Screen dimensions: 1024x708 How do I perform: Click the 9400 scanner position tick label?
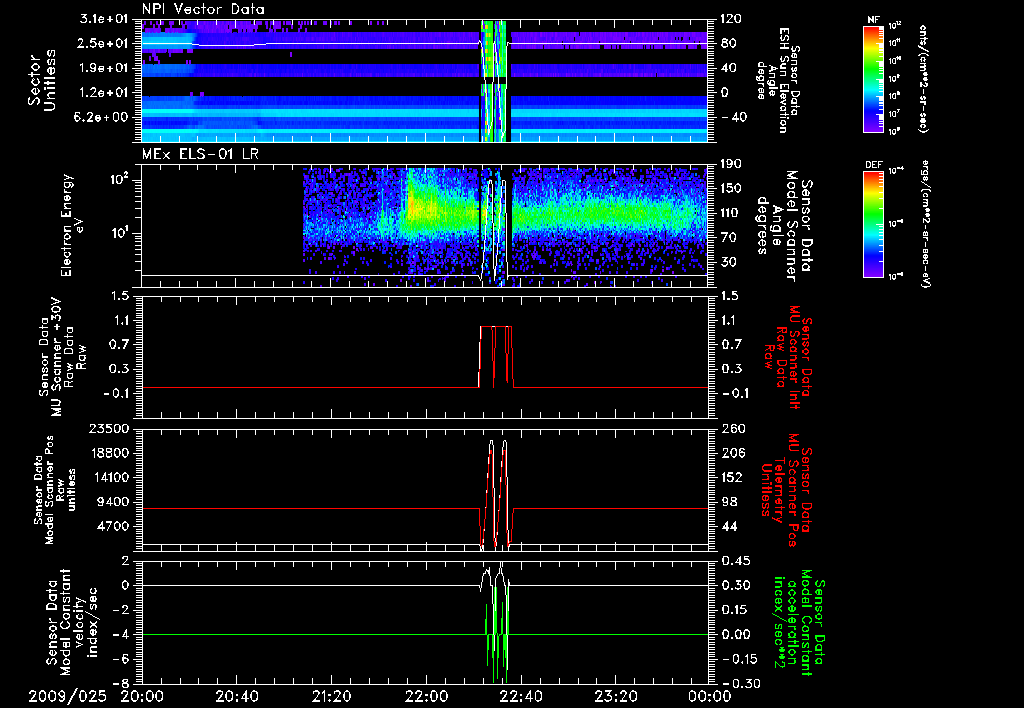(114, 502)
